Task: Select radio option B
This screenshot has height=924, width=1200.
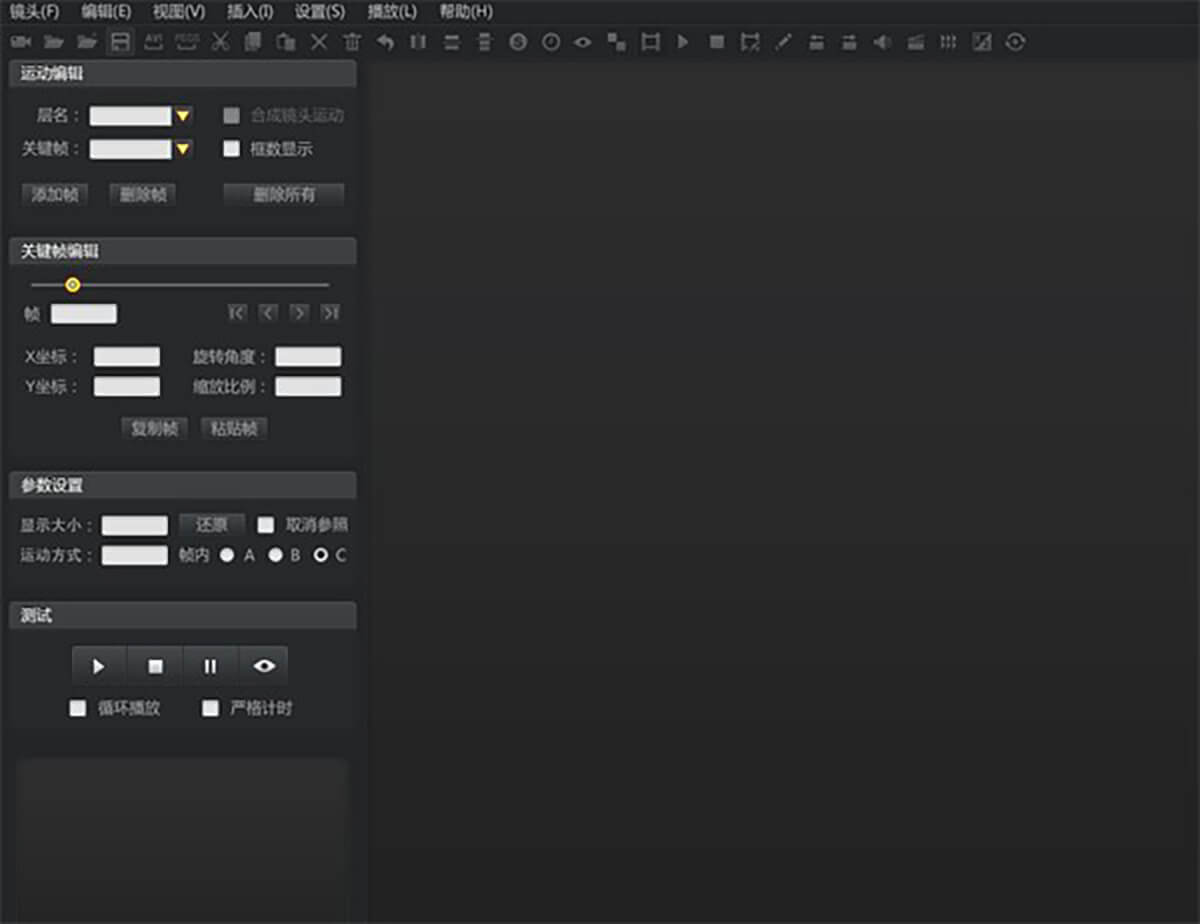Action: coord(276,555)
